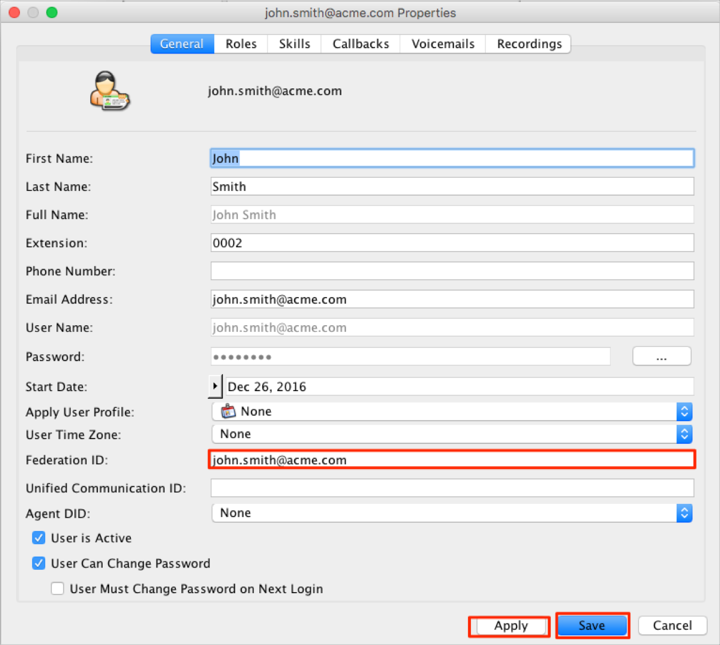
Task: Click the calendar icon in Apply User Profile
Action: 228,411
